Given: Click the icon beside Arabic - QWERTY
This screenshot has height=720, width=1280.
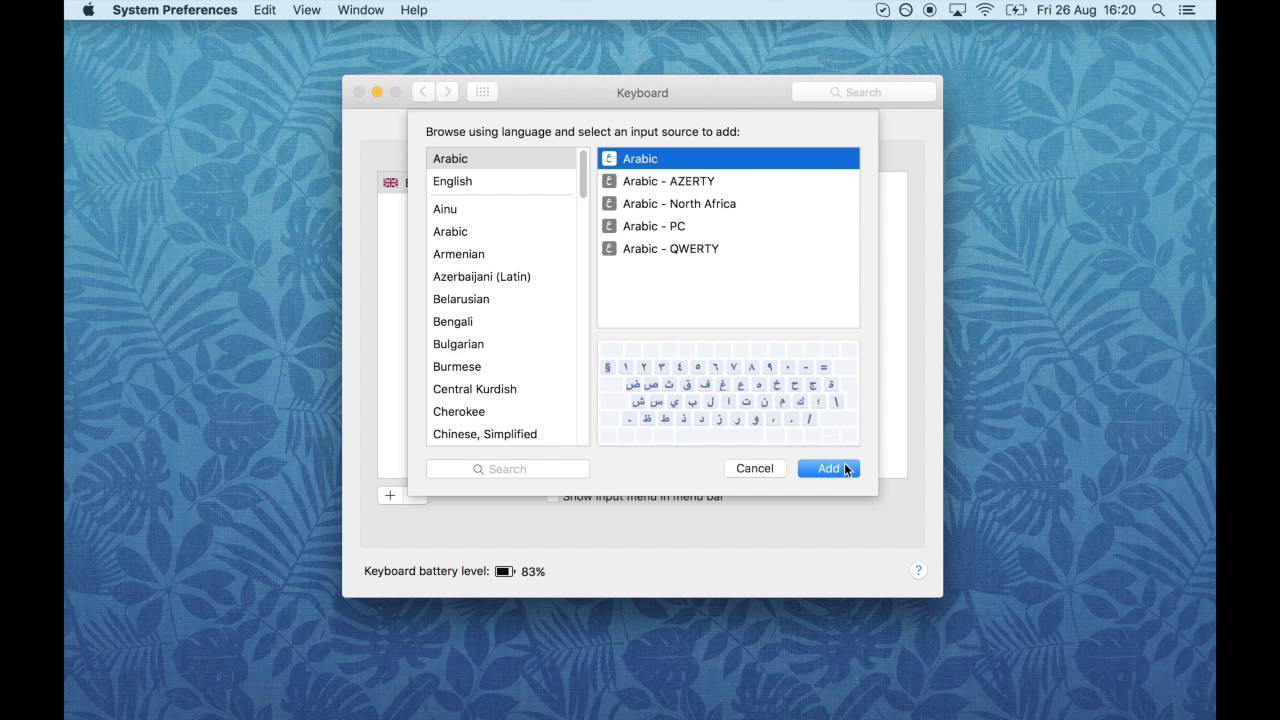Looking at the screenshot, I should point(609,248).
